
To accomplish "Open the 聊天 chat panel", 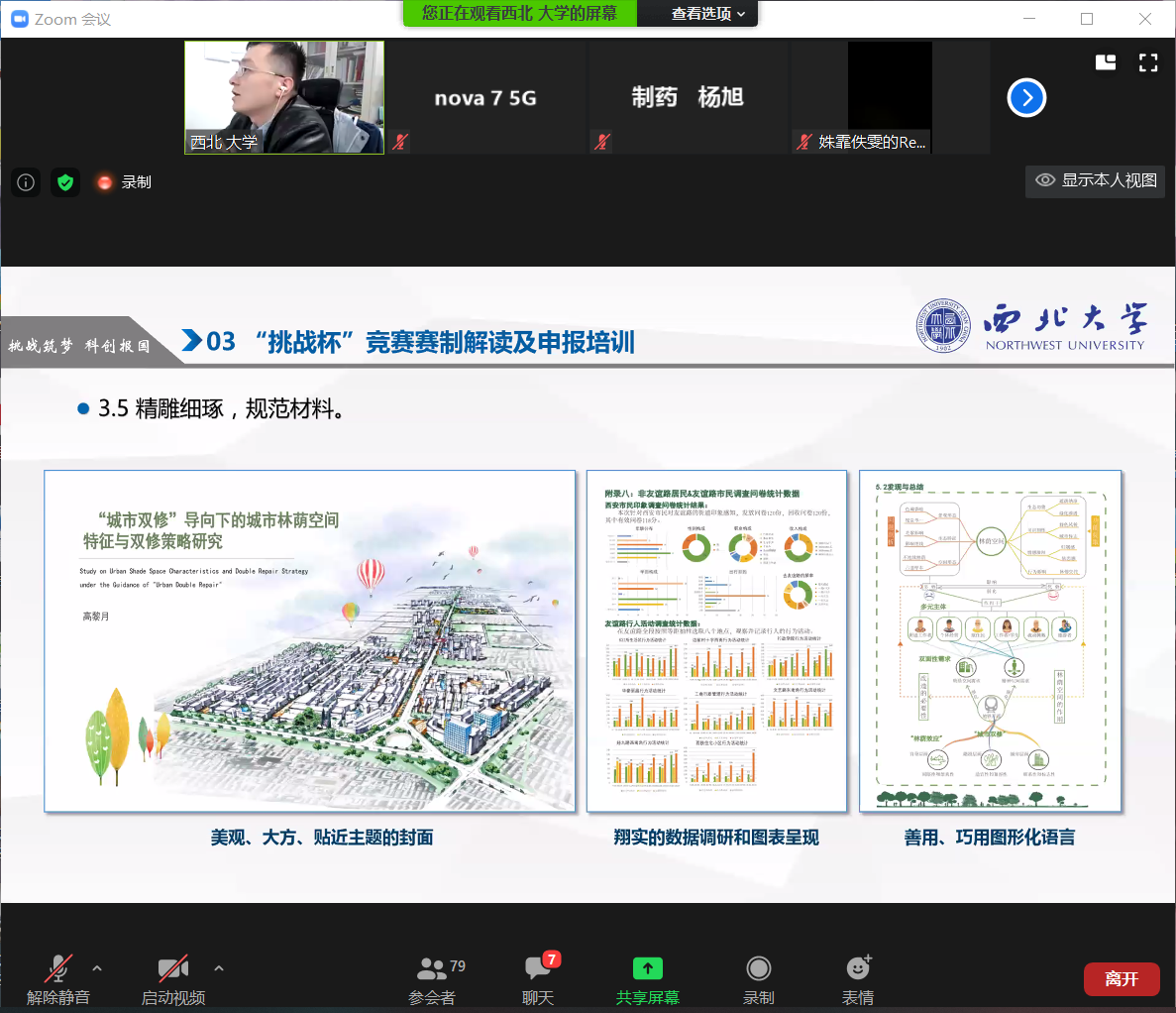I will click(538, 977).
